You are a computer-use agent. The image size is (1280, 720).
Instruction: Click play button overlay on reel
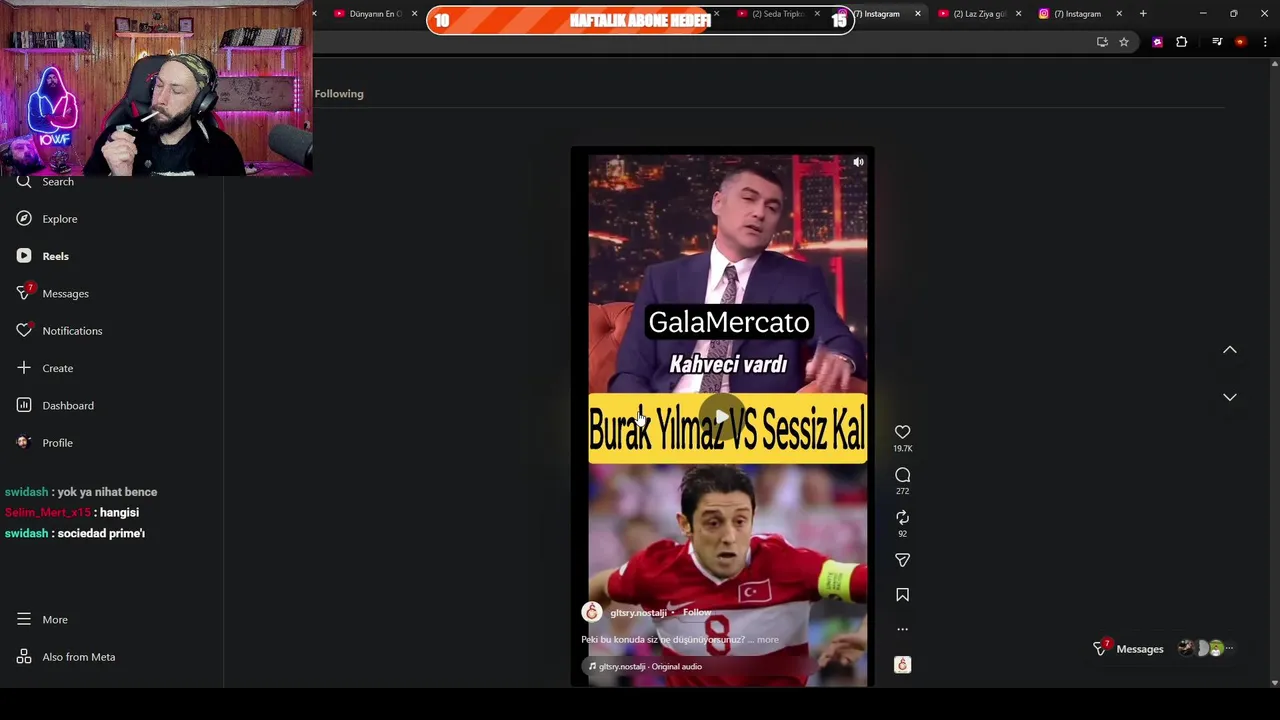pos(722,417)
